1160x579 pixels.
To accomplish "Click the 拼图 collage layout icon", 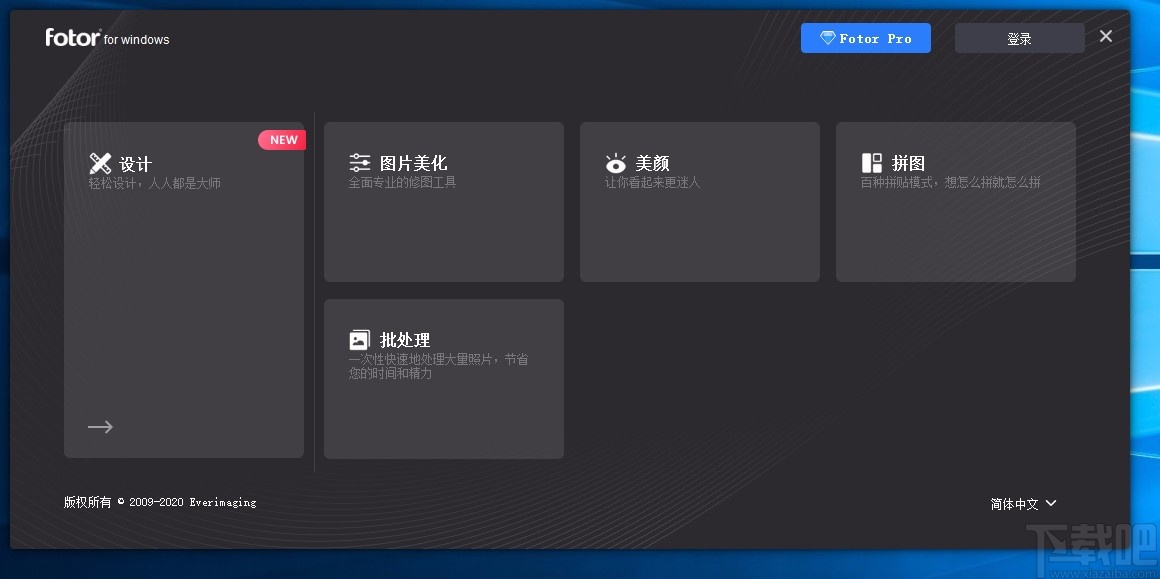I will (872, 162).
